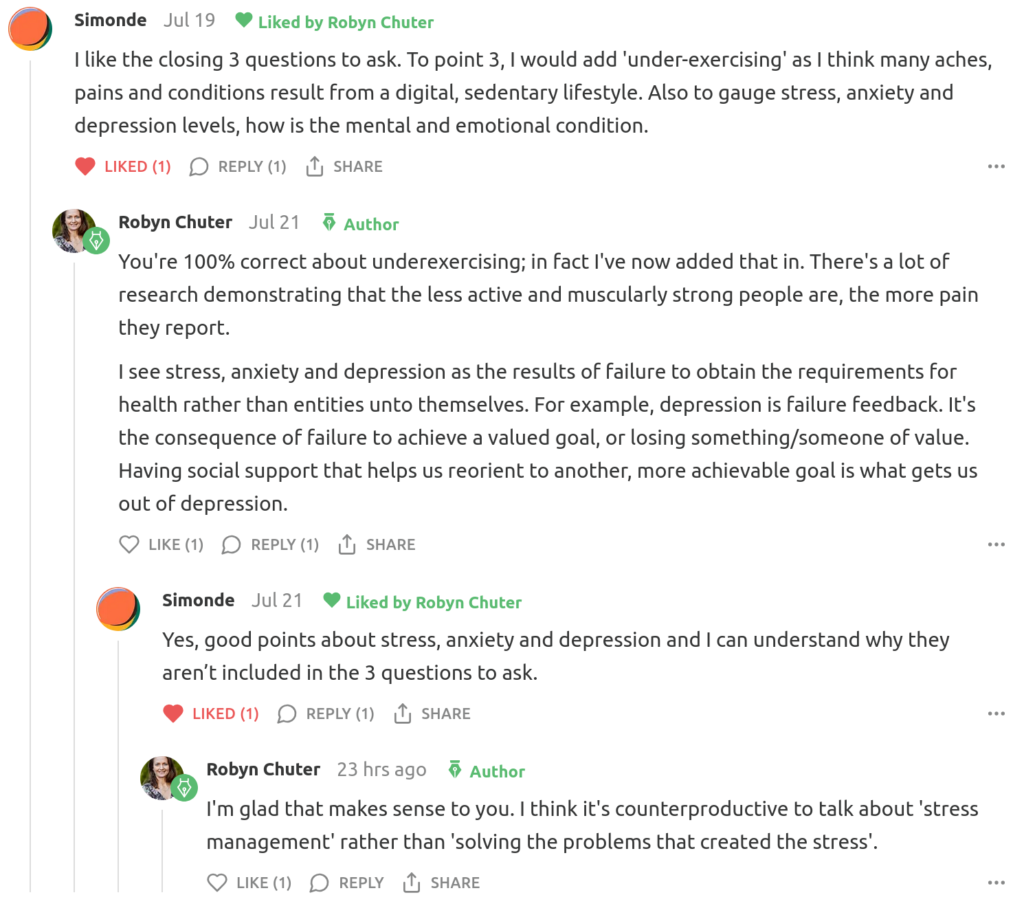Open ellipsis menu on Robyn's underexercising reply

point(996,545)
